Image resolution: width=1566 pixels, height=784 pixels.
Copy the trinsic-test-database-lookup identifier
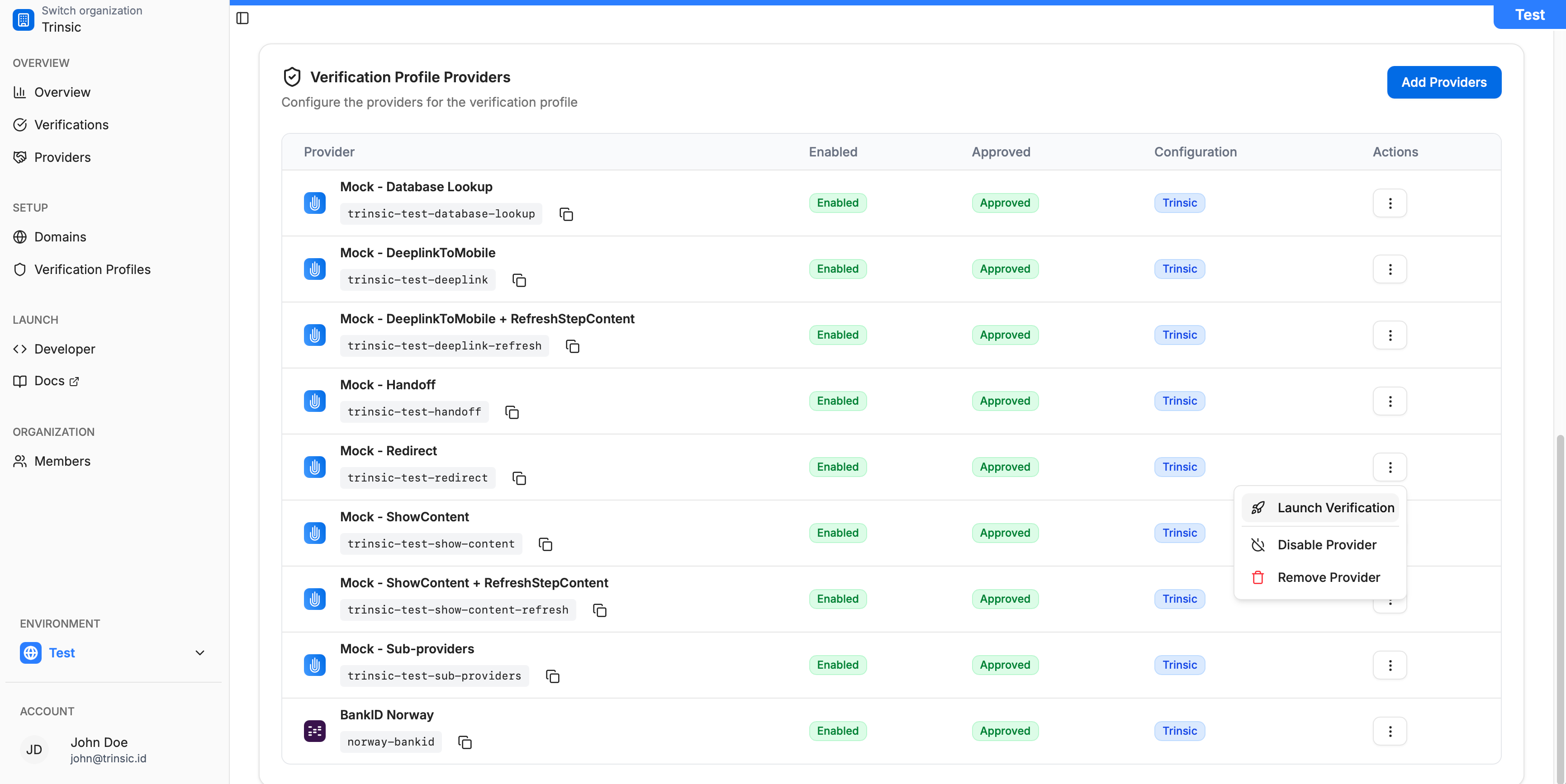coord(566,214)
